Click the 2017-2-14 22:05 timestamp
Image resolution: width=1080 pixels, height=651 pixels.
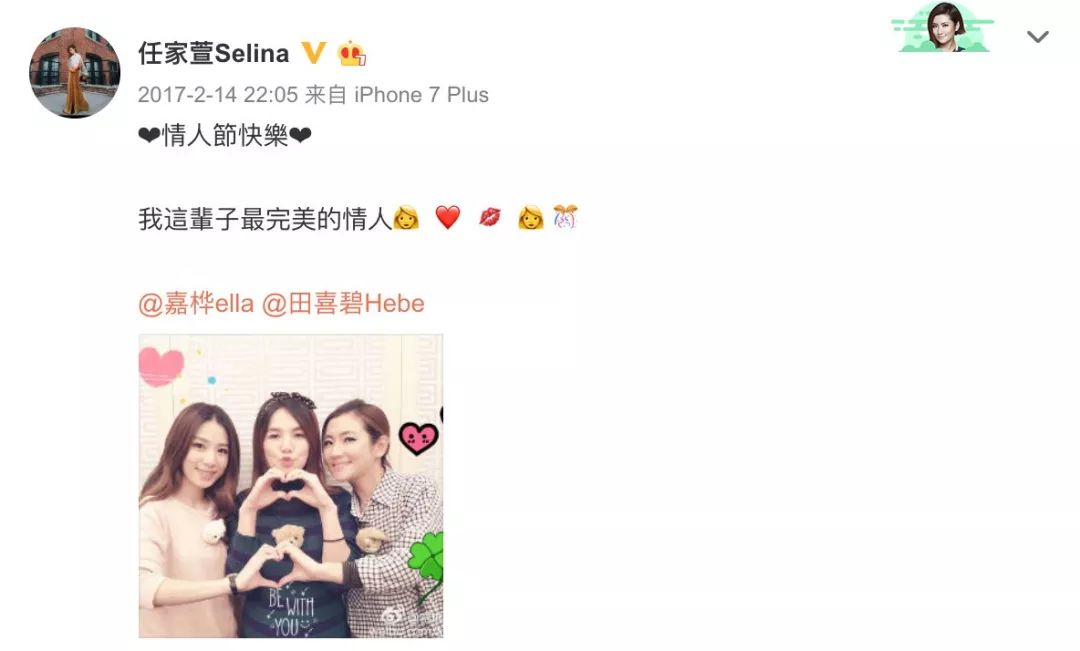click(x=218, y=94)
